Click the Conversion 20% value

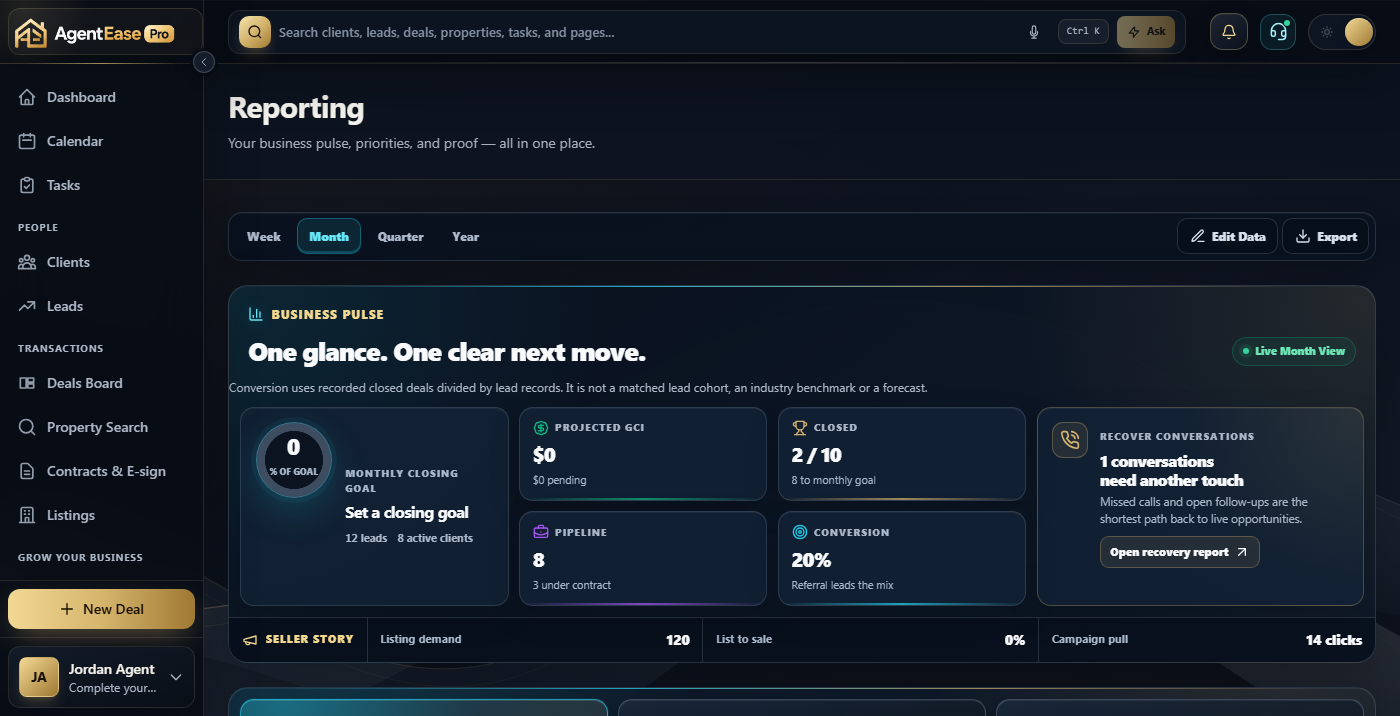812,560
